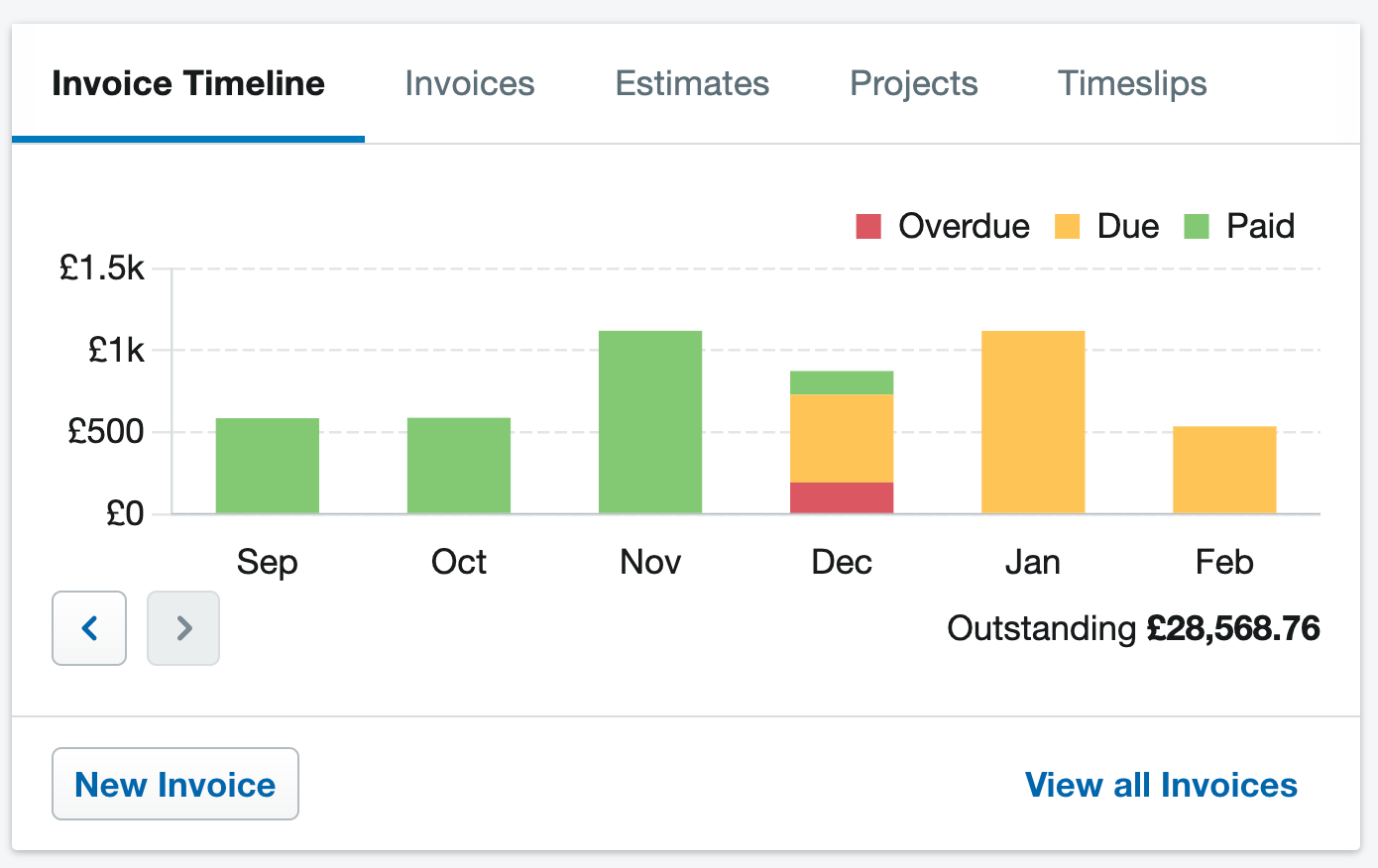The width and height of the screenshot is (1378, 868).
Task: Switch to the Invoices tab
Action: pos(469,83)
